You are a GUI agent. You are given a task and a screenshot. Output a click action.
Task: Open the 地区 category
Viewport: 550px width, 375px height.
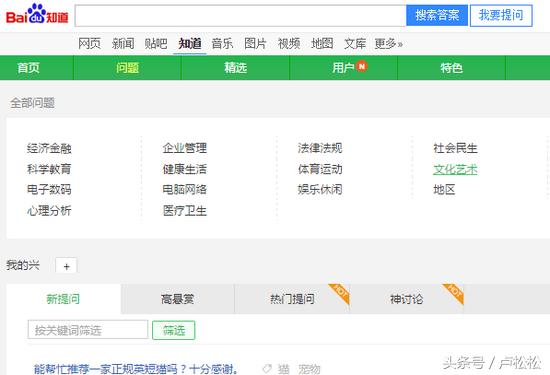point(444,189)
